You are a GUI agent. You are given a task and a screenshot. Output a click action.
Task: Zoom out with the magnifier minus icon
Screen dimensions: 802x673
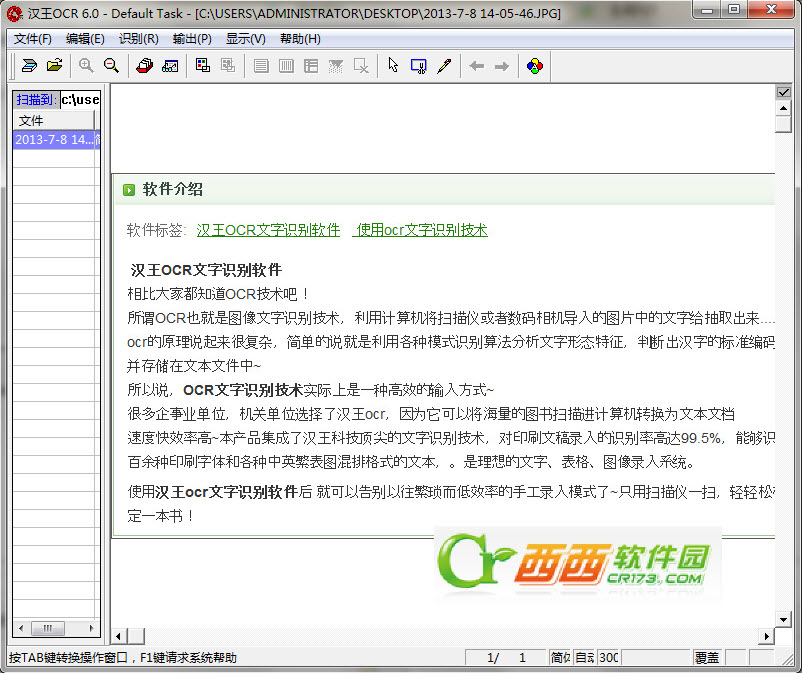click(x=111, y=65)
